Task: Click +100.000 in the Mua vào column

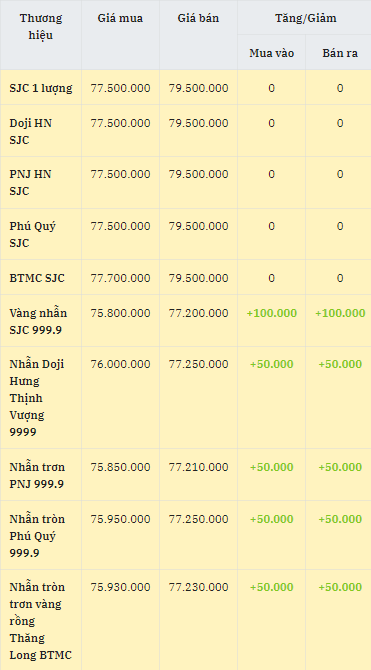Action: [271, 313]
